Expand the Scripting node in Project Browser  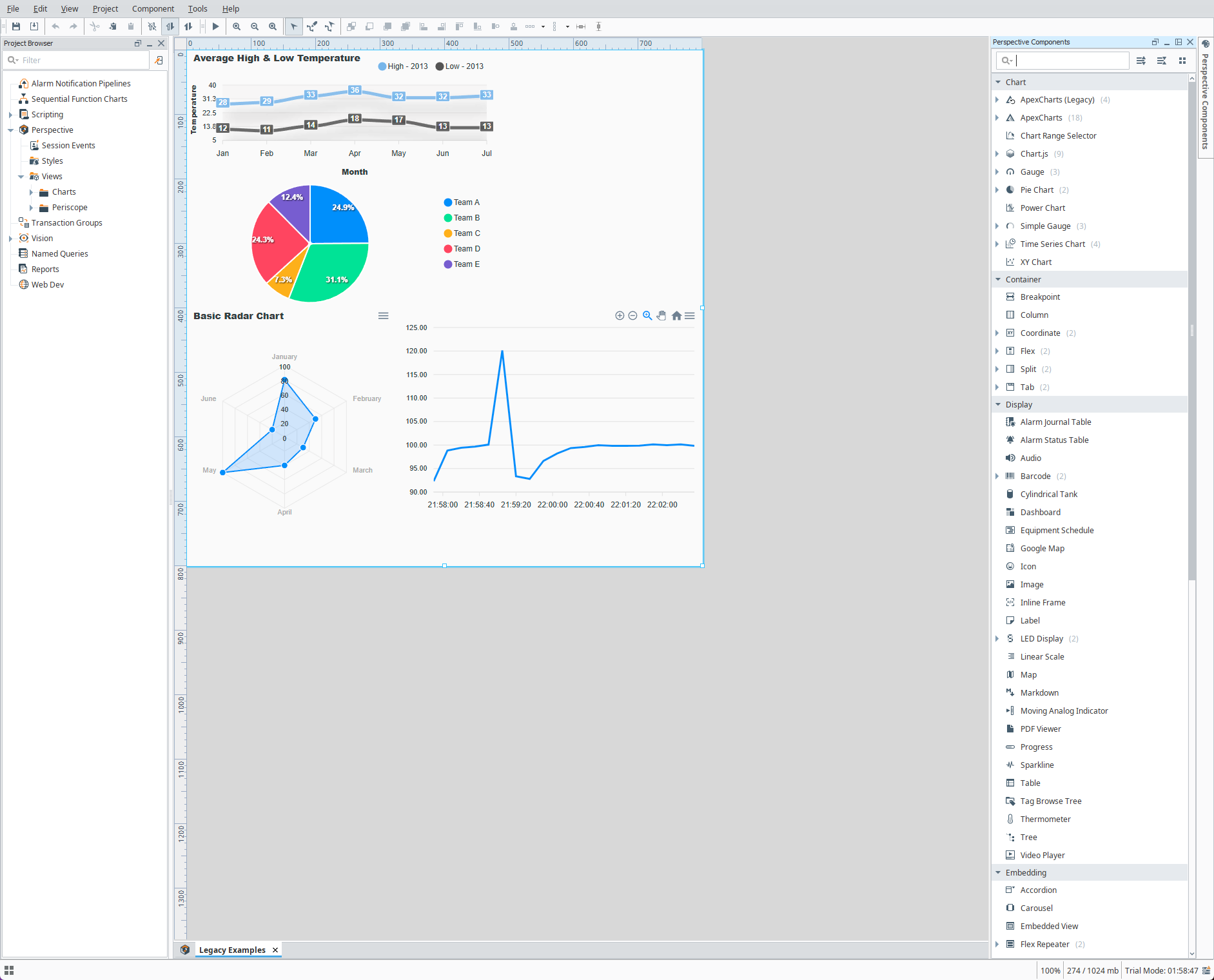10,114
